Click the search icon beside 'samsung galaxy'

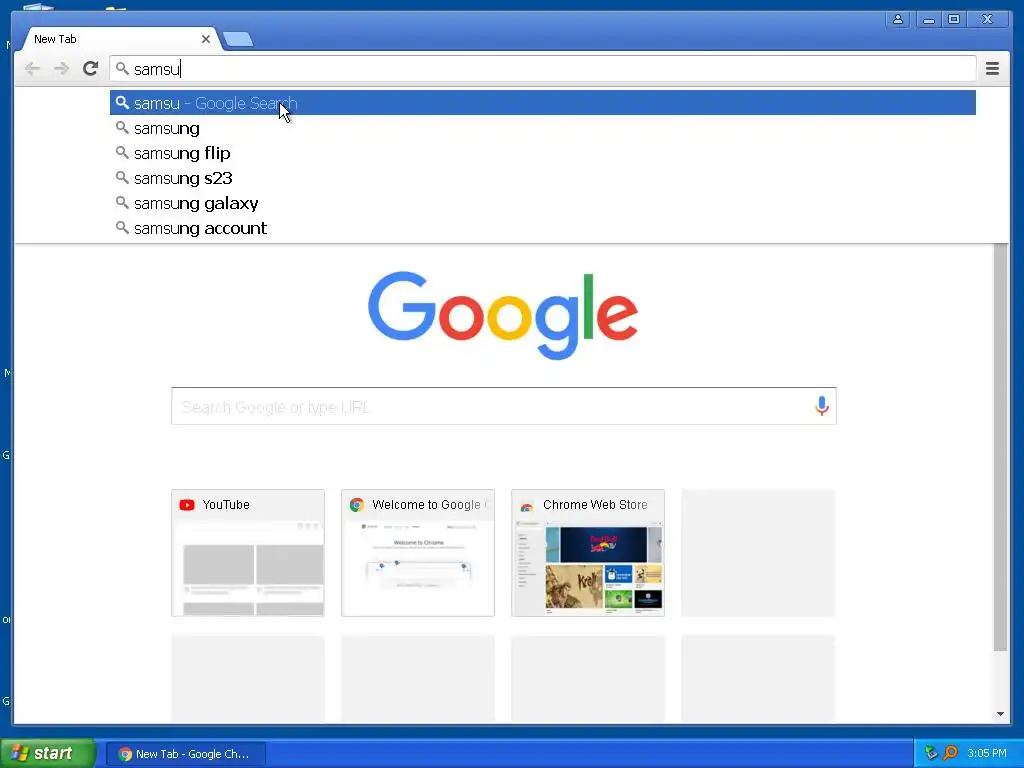click(122, 202)
